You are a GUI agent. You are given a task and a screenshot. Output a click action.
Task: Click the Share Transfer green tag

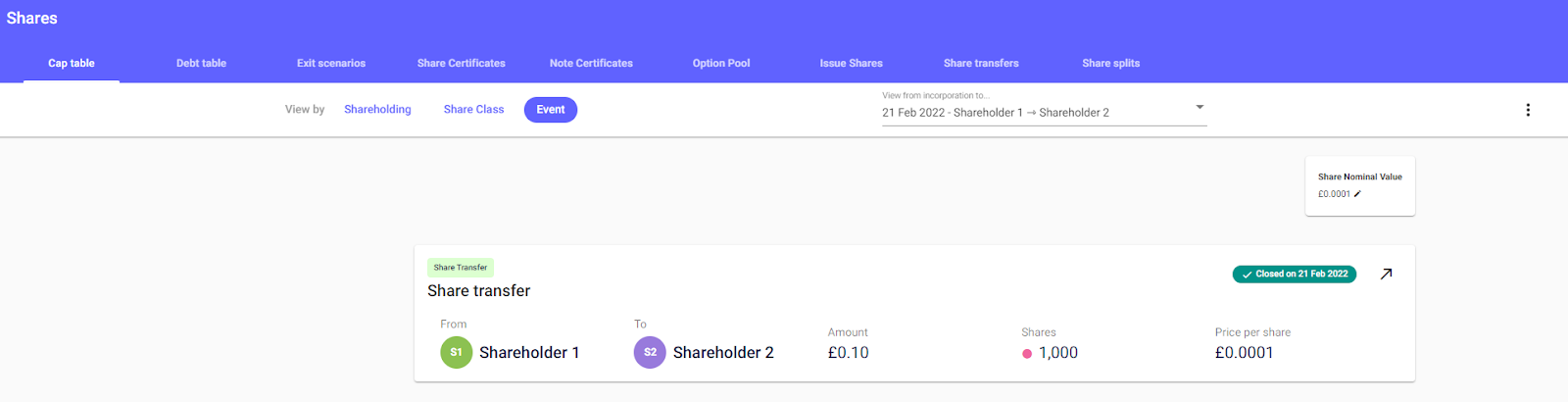pyautogui.click(x=461, y=268)
